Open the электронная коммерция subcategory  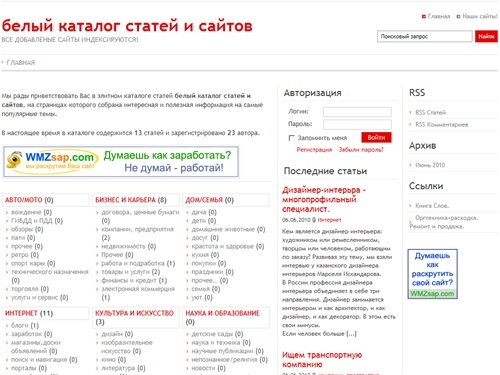138,289
